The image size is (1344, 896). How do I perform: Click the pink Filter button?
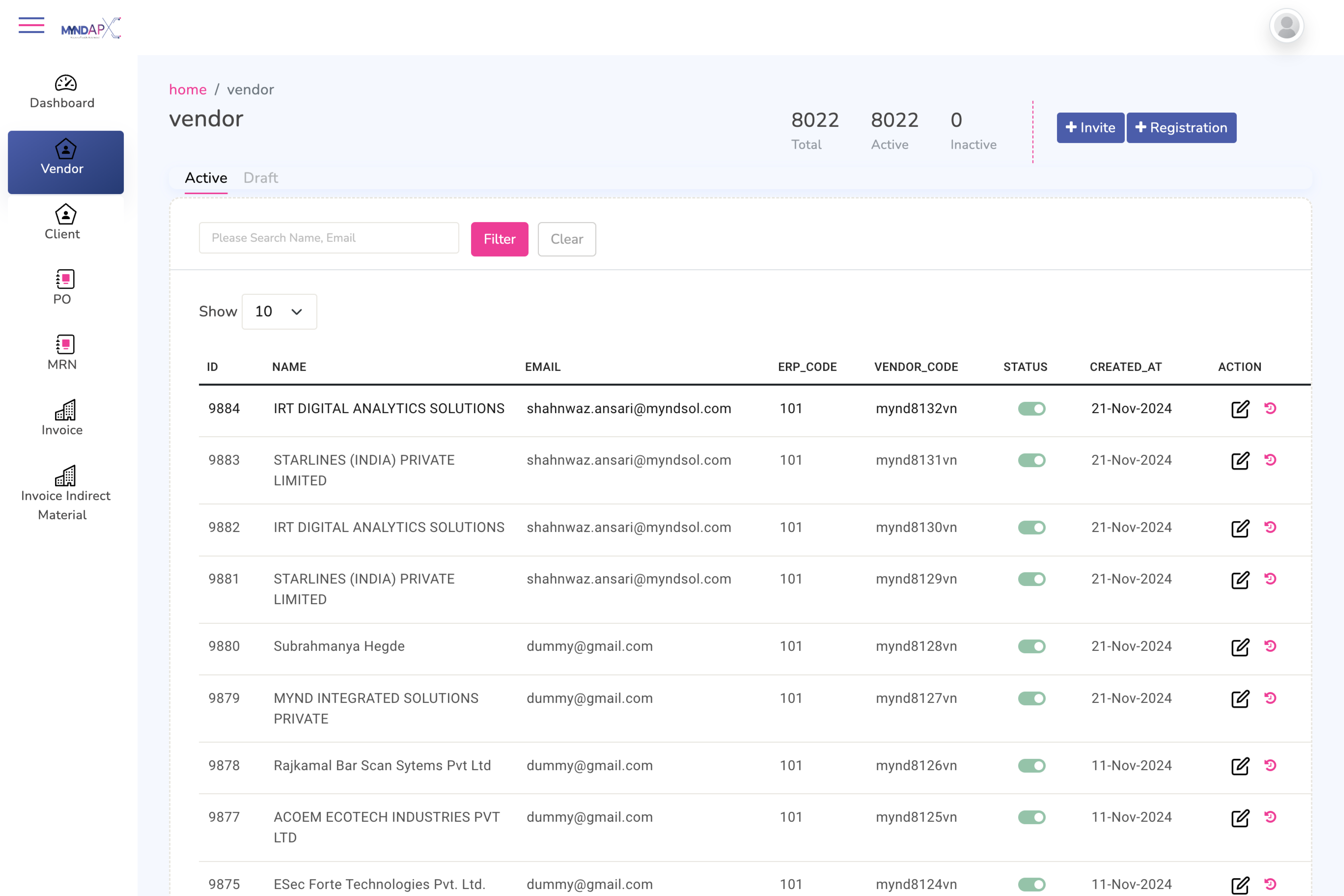click(x=499, y=239)
